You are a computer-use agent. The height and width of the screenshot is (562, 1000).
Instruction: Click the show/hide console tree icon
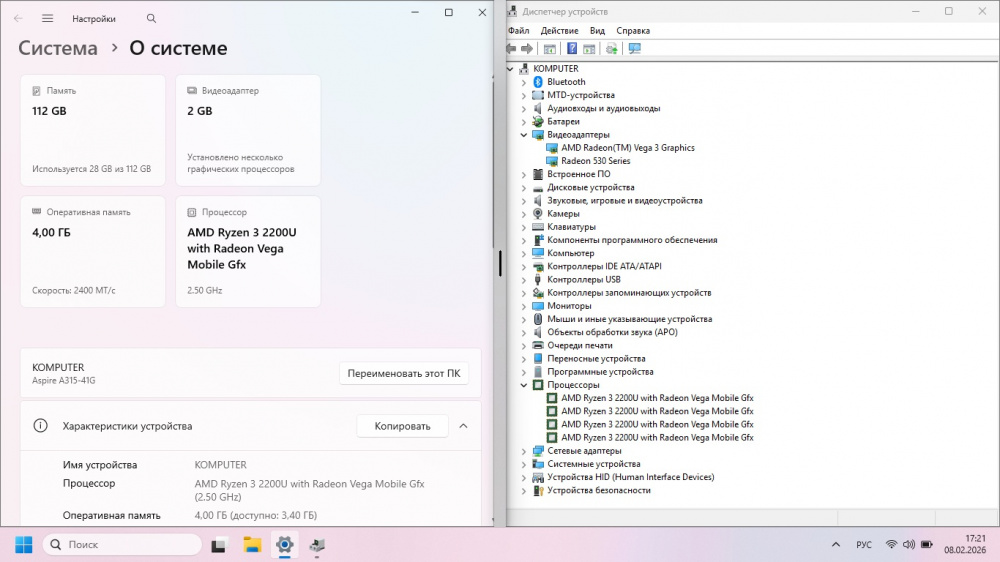[549, 48]
